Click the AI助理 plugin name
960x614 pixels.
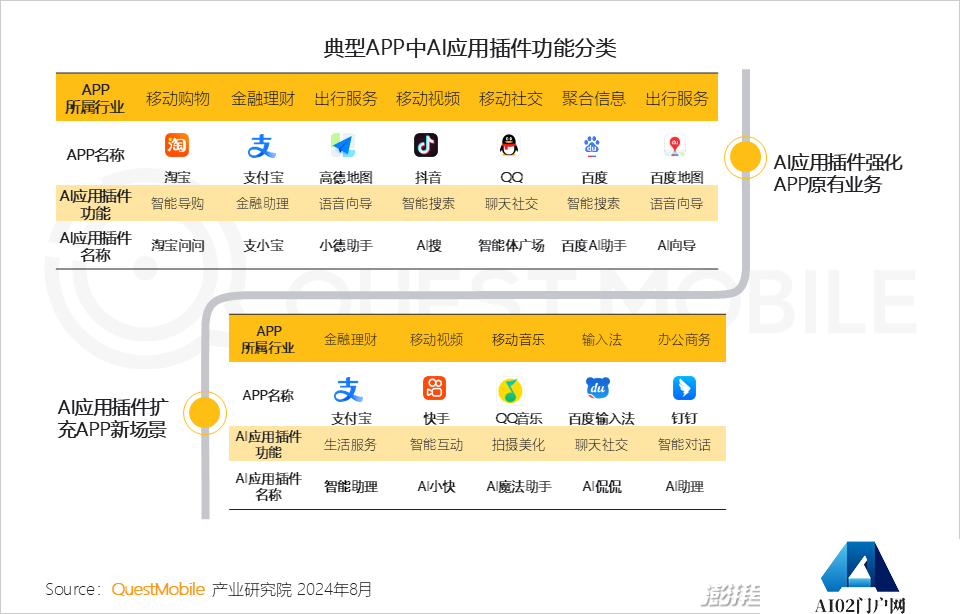tap(684, 487)
